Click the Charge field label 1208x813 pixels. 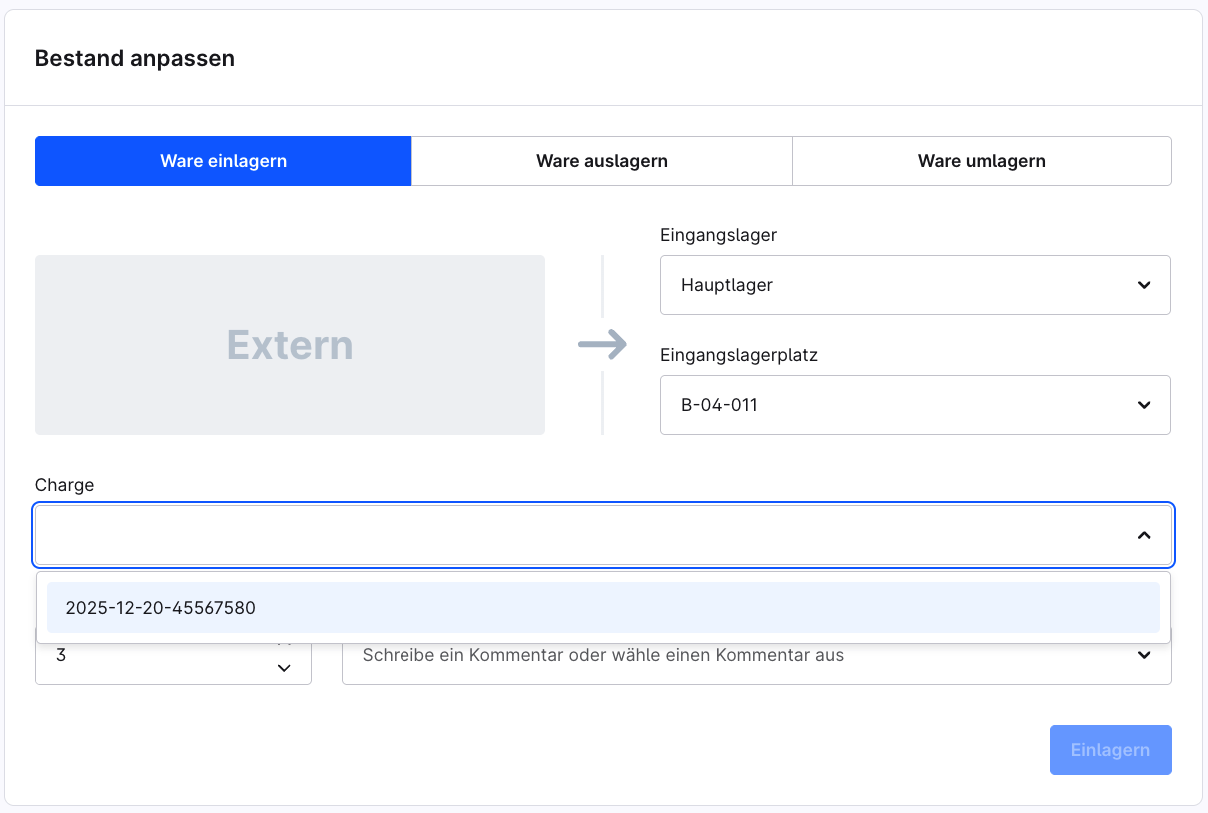(x=64, y=485)
